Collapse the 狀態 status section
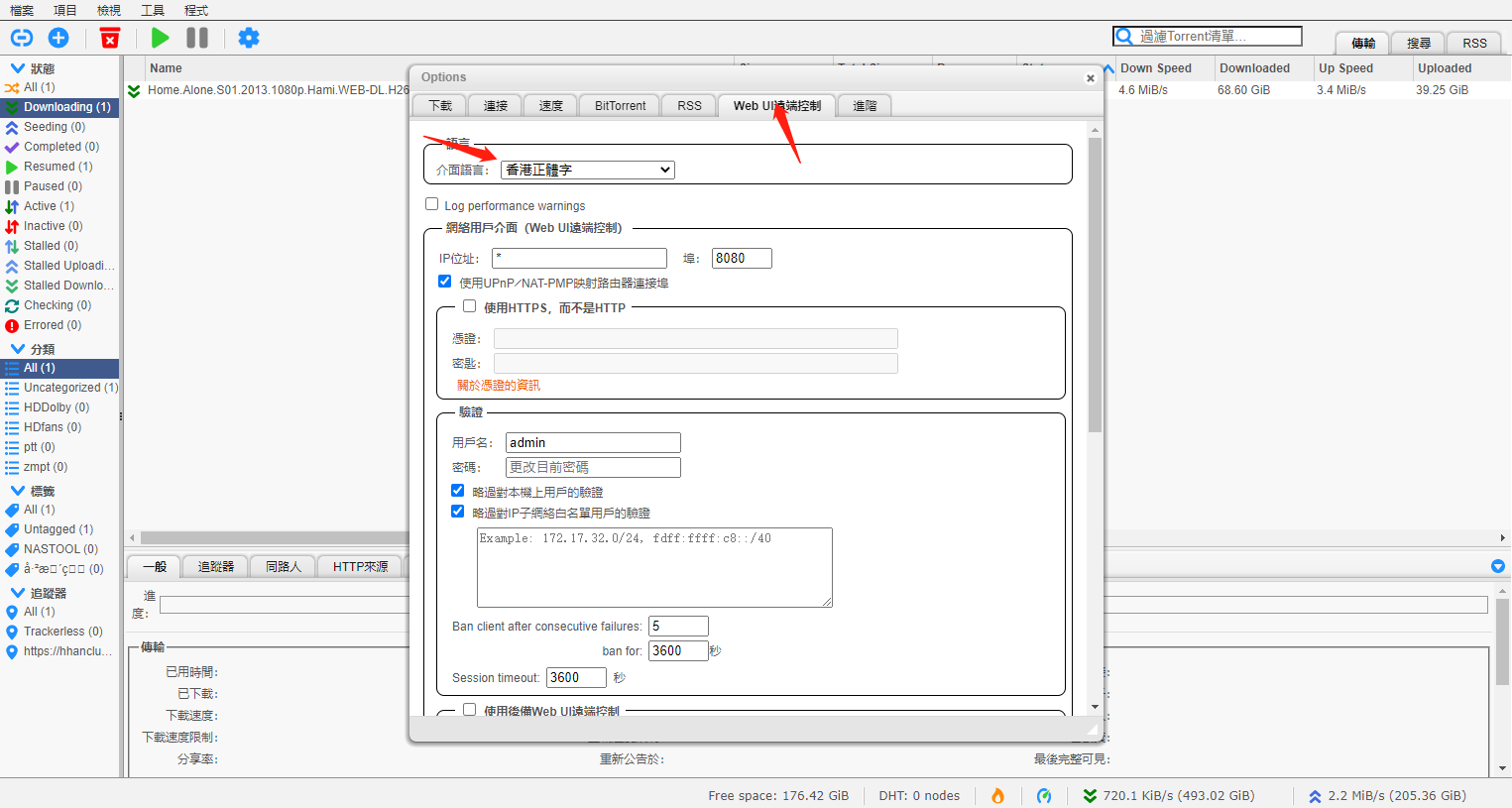 pyautogui.click(x=17, y=68)
